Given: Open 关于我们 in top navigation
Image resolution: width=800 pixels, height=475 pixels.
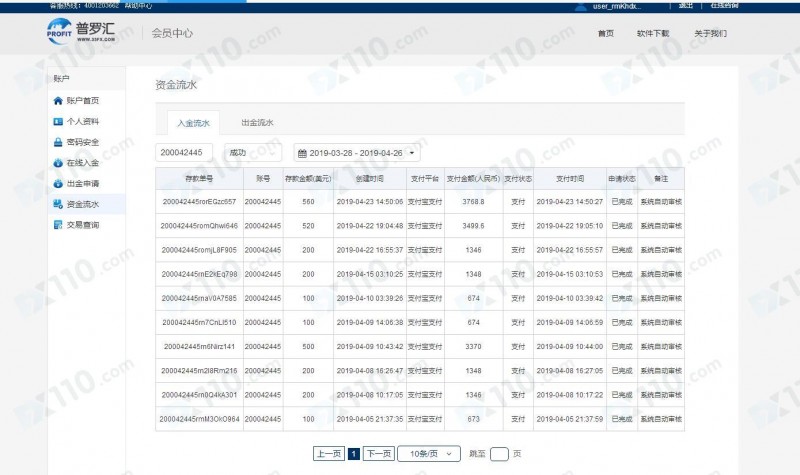Looking at the screenshot, I should [710, 33].
